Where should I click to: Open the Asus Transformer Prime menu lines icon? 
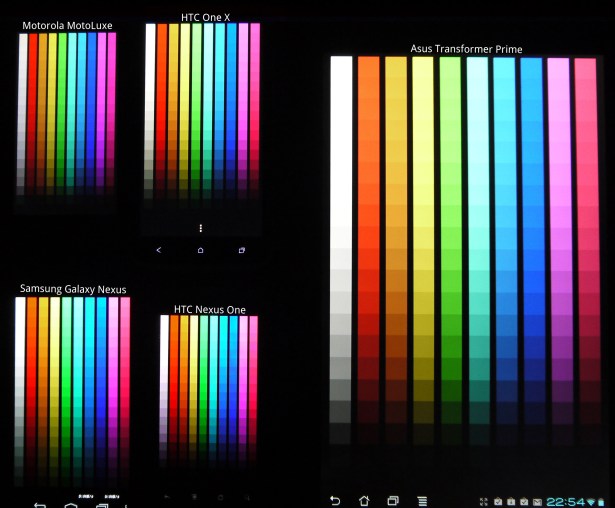(422, 501)
